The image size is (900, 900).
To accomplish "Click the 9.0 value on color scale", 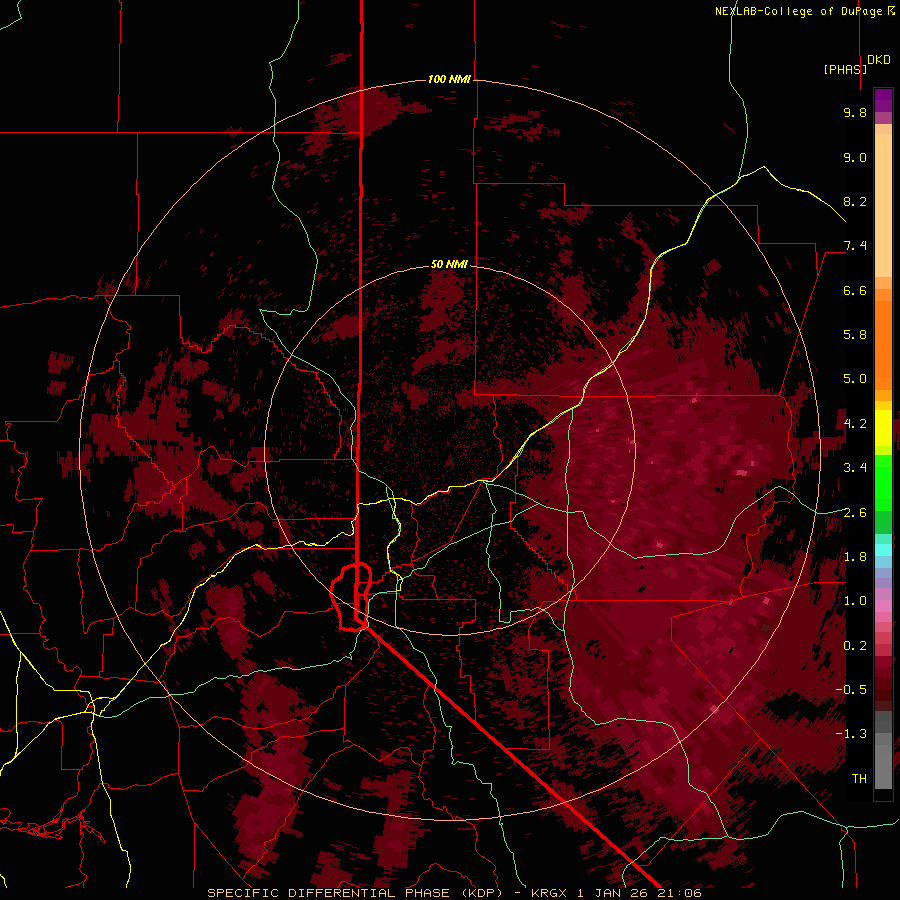I will pyautogui.click(x=855, y=157).
